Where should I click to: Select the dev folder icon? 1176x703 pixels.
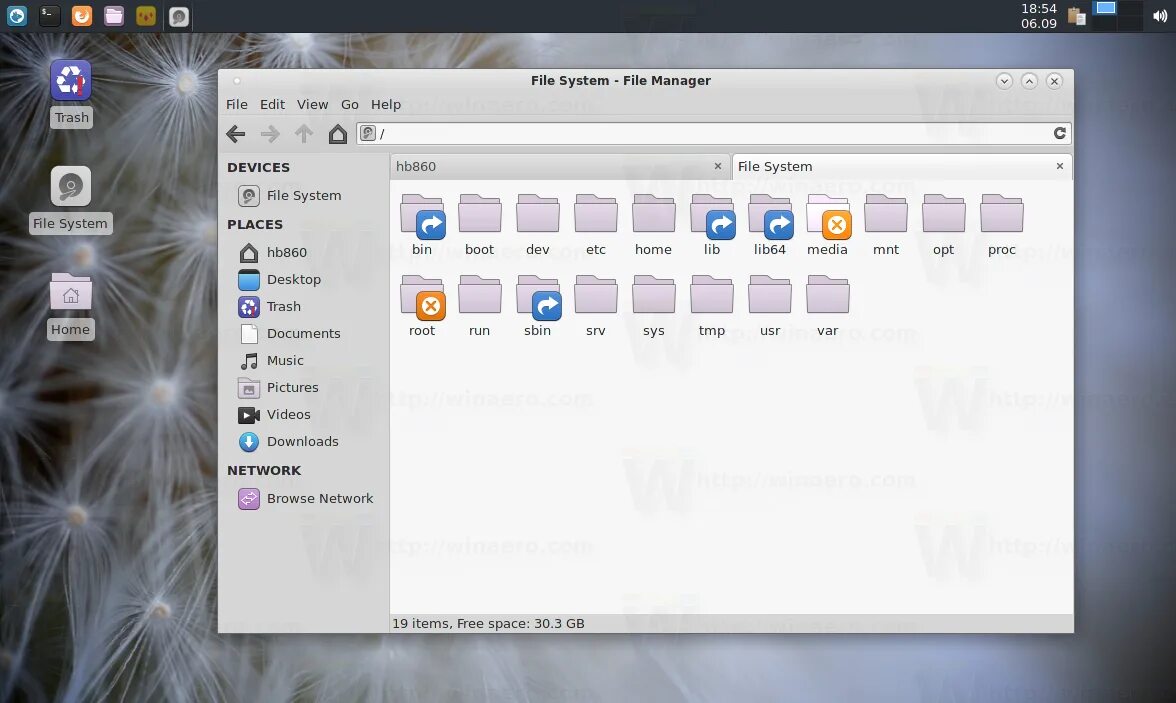[x=538, y=215]
